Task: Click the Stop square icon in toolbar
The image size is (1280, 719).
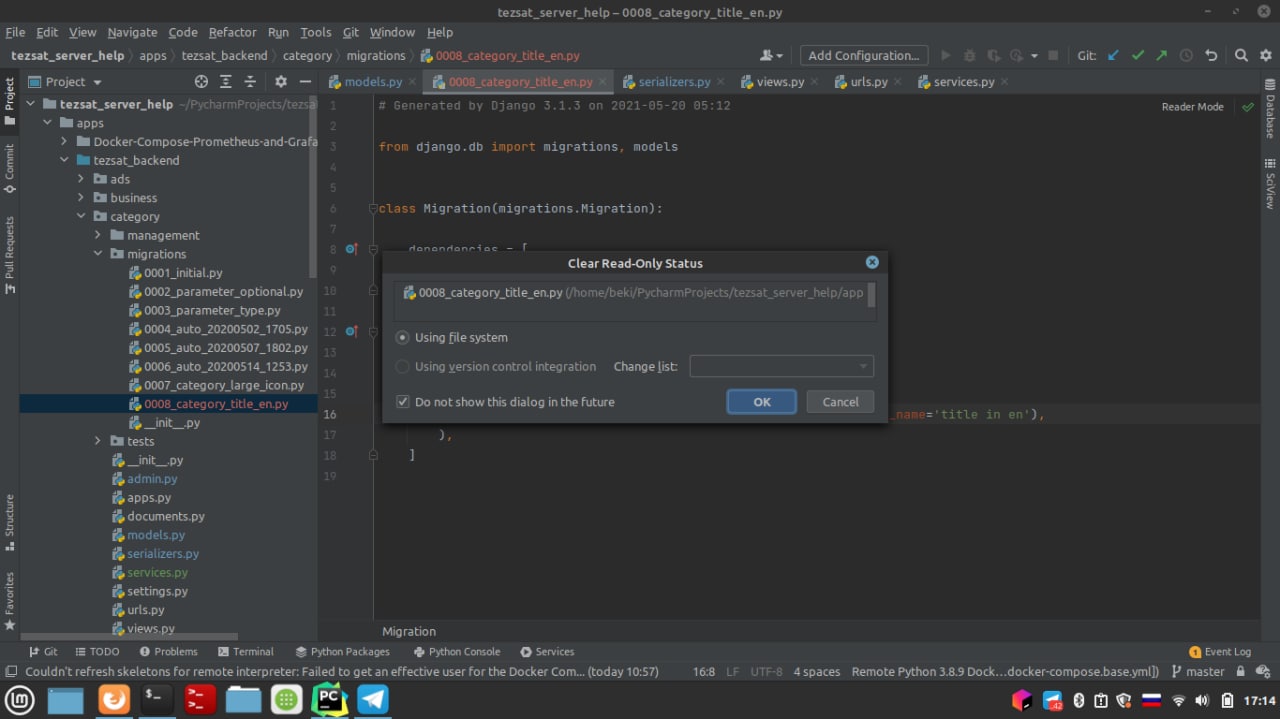Action: click(x=1053, y=56)
